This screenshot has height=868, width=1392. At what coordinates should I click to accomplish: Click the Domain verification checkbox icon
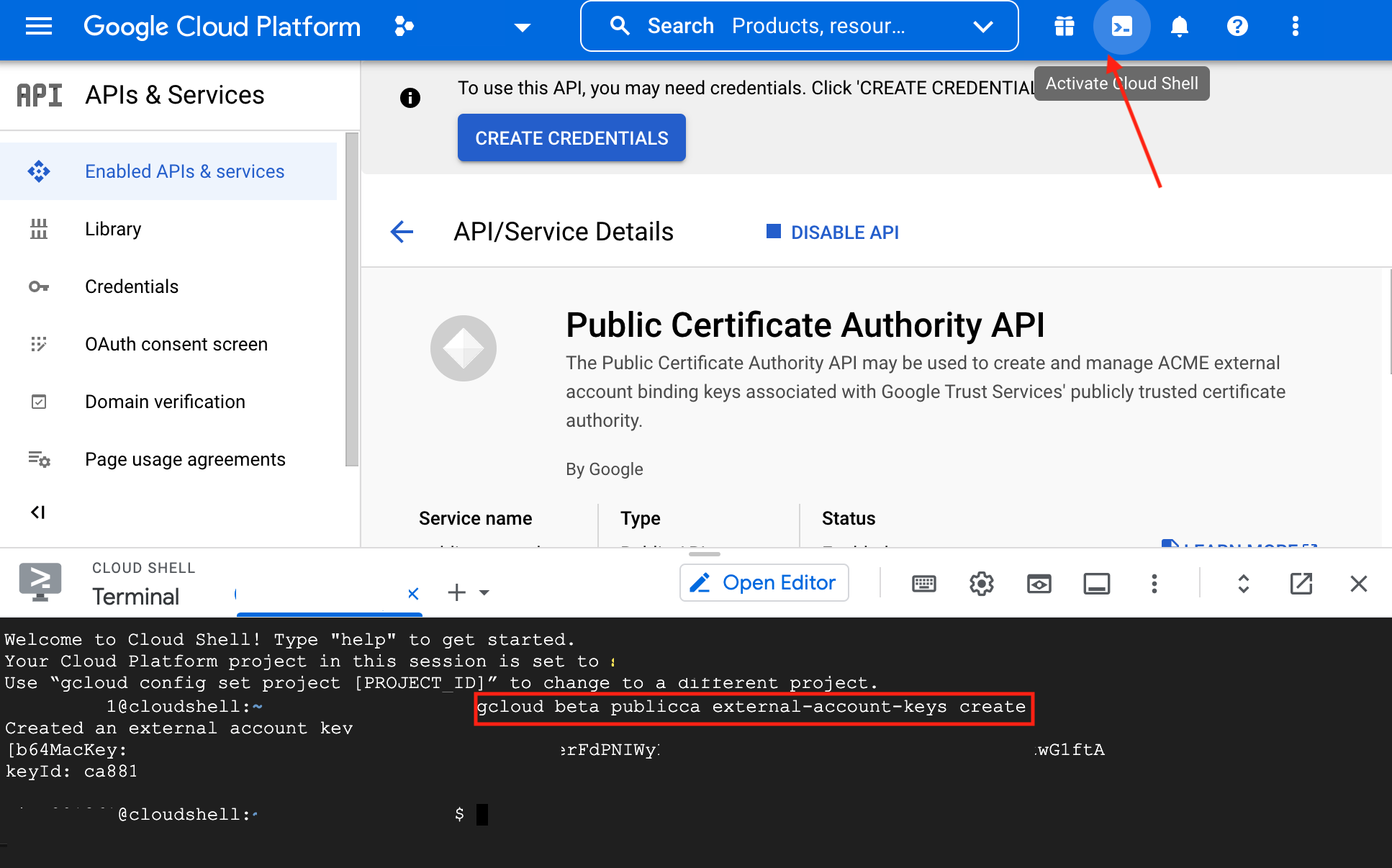click(x=39, y=402)
